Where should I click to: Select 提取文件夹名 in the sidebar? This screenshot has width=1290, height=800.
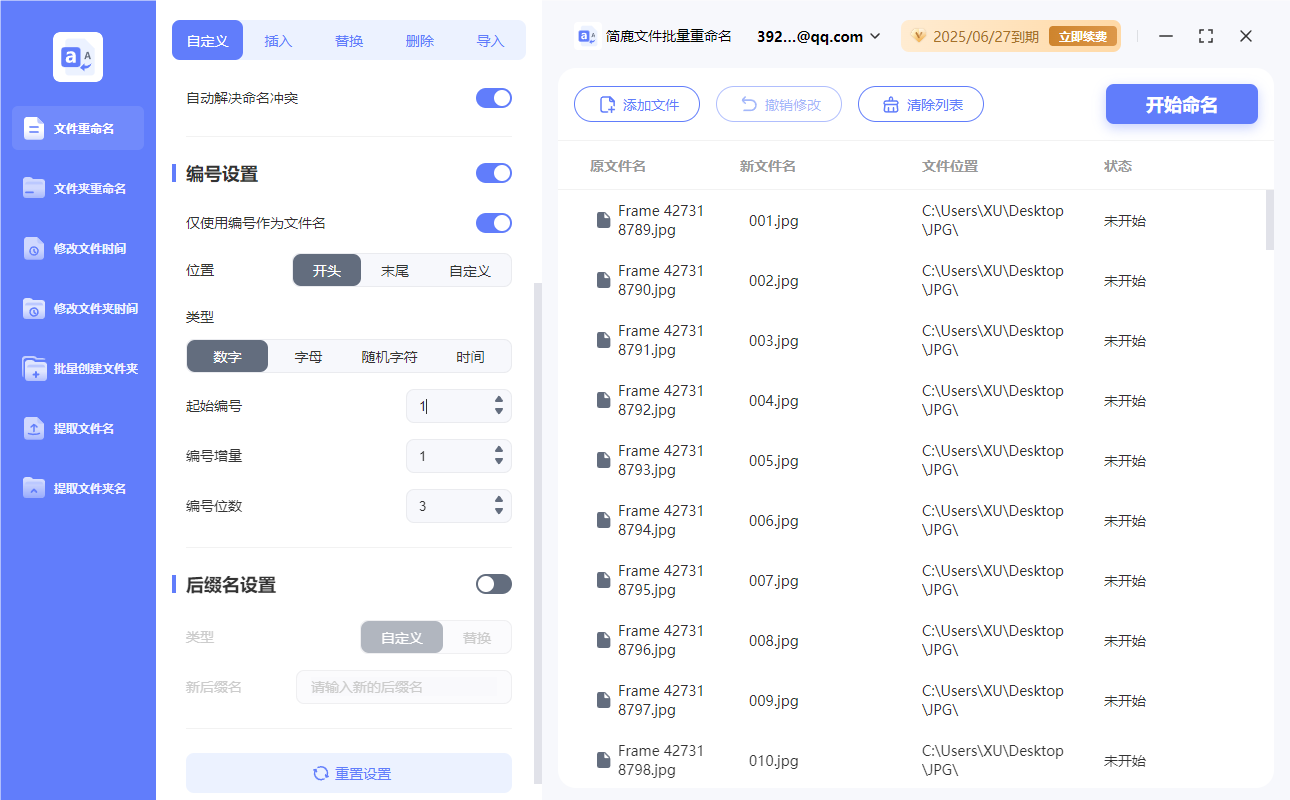coord(77,488)
